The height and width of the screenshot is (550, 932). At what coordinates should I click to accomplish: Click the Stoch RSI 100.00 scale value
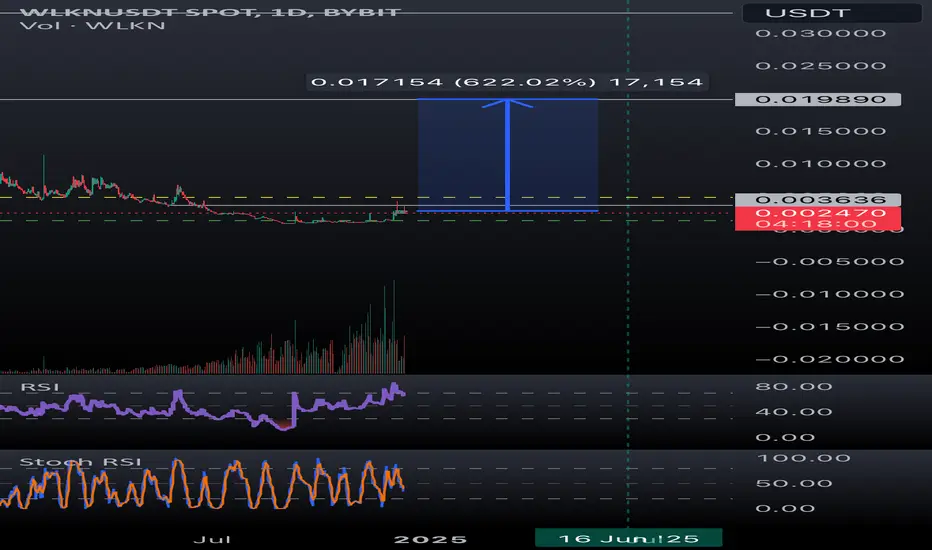tap(804, 458)
